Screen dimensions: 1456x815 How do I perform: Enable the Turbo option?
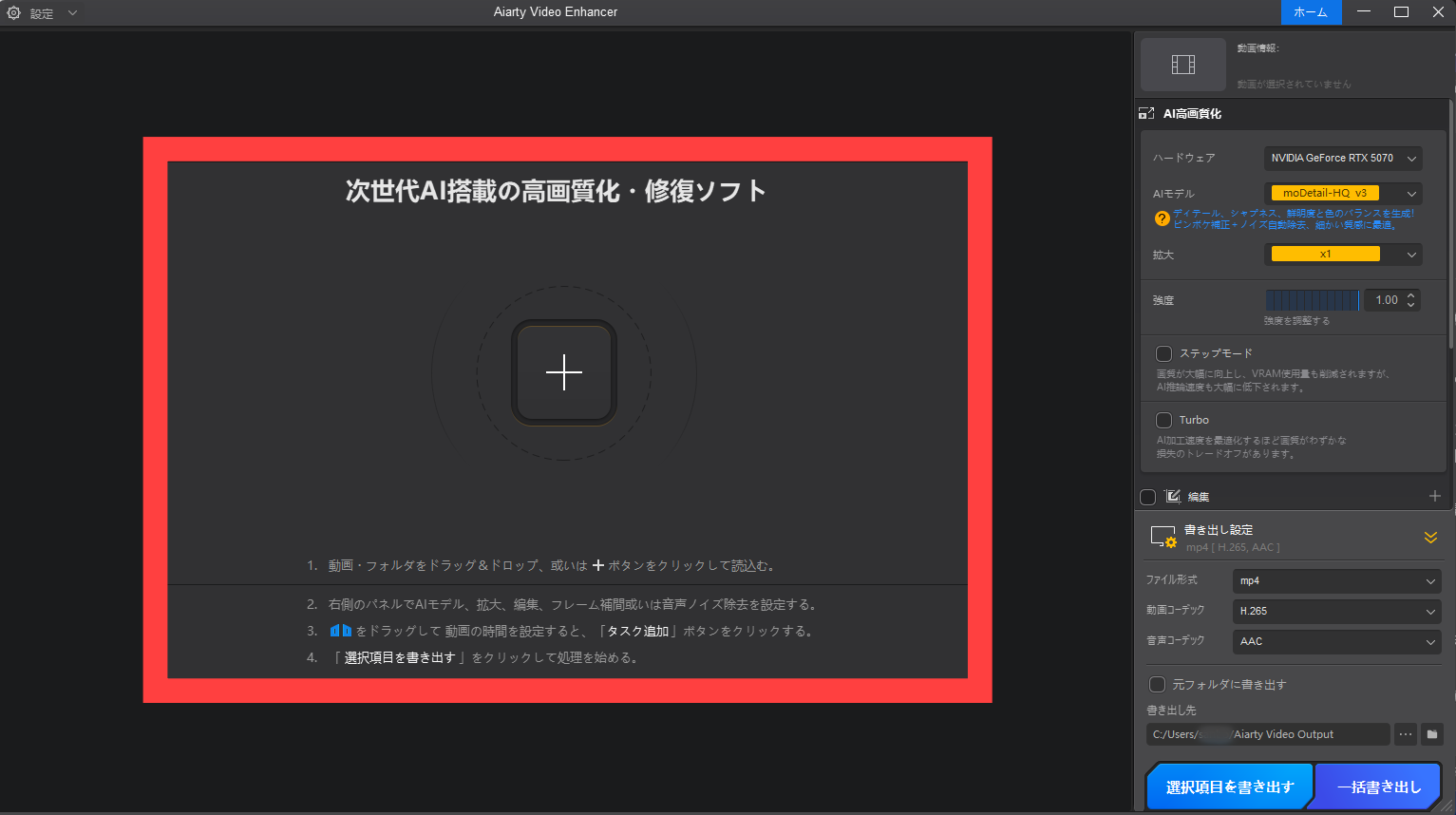click(x=1163, y=419)
